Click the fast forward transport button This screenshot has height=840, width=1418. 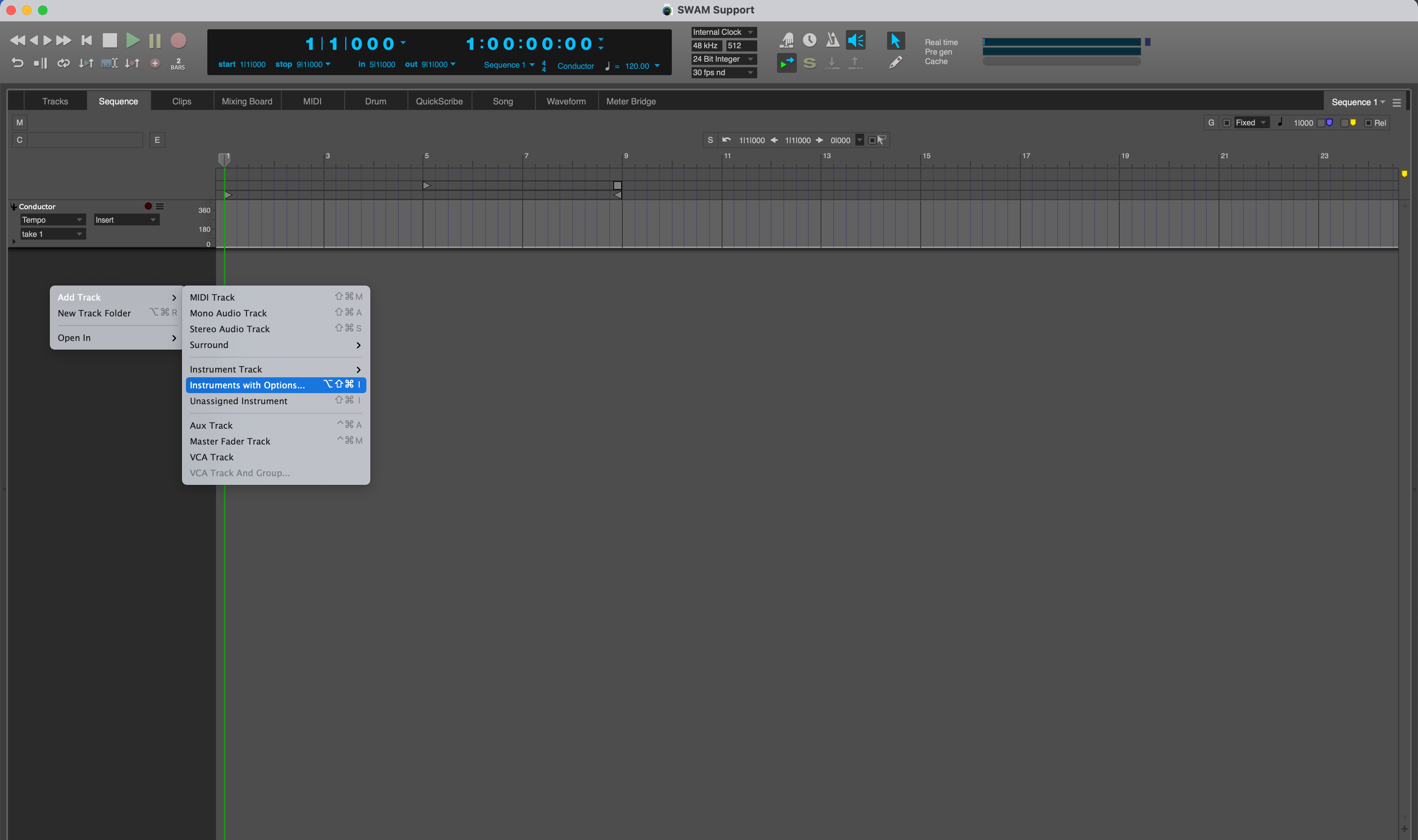pos(63,40)
